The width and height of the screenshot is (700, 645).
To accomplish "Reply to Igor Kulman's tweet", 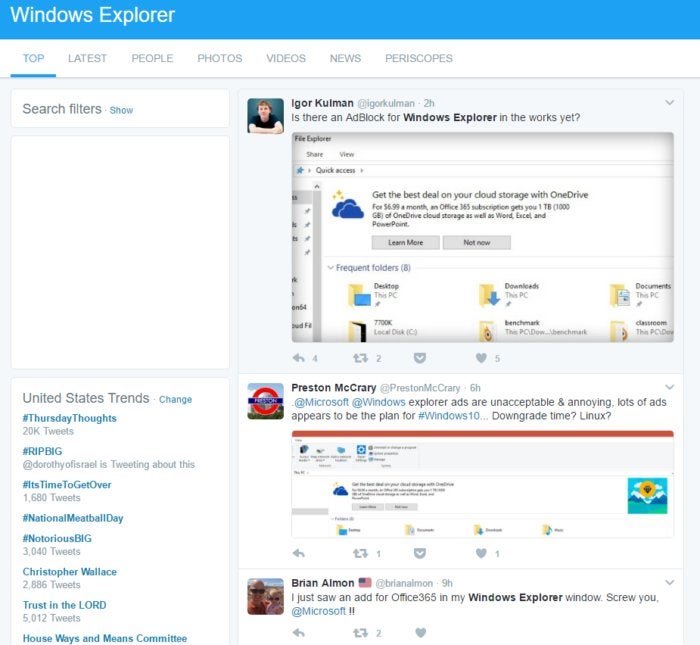I will [299, 358].
